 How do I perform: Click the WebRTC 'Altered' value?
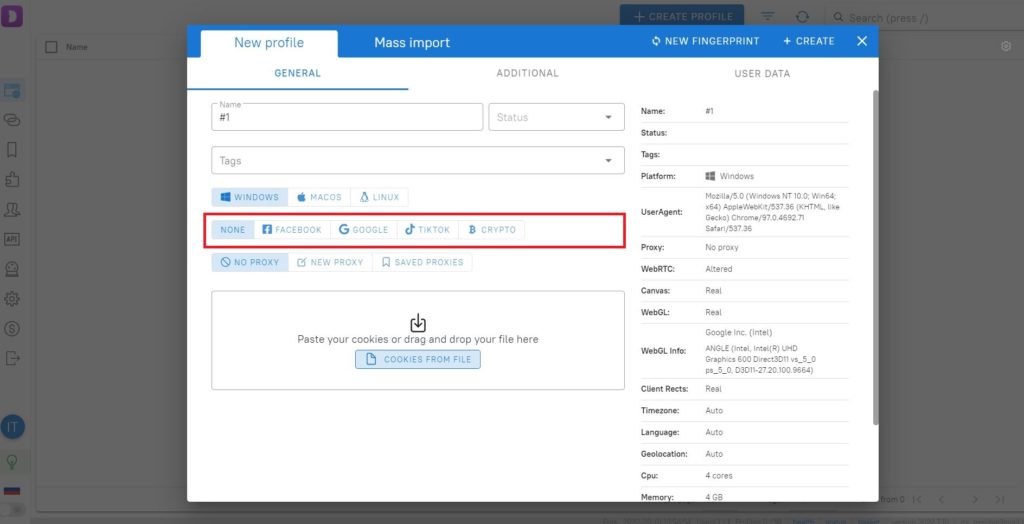point(718,269)
